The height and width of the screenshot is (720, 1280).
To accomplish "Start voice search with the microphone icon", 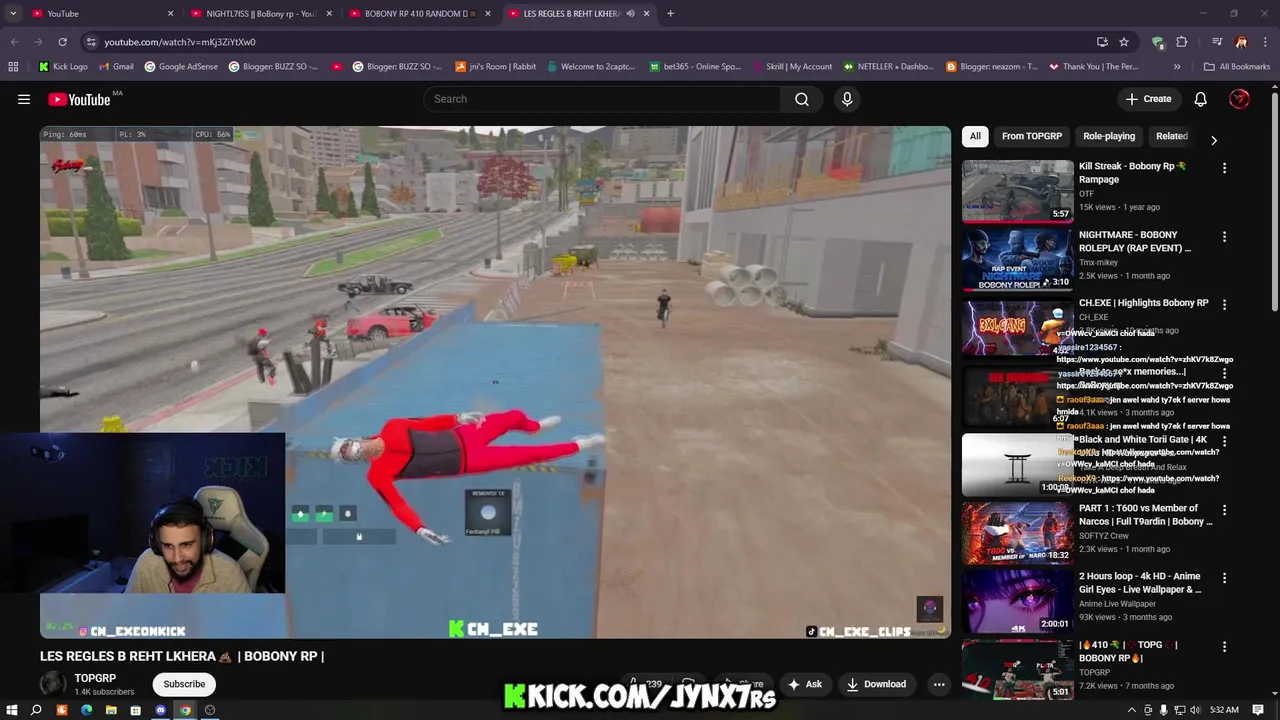I will click(847, 99).
